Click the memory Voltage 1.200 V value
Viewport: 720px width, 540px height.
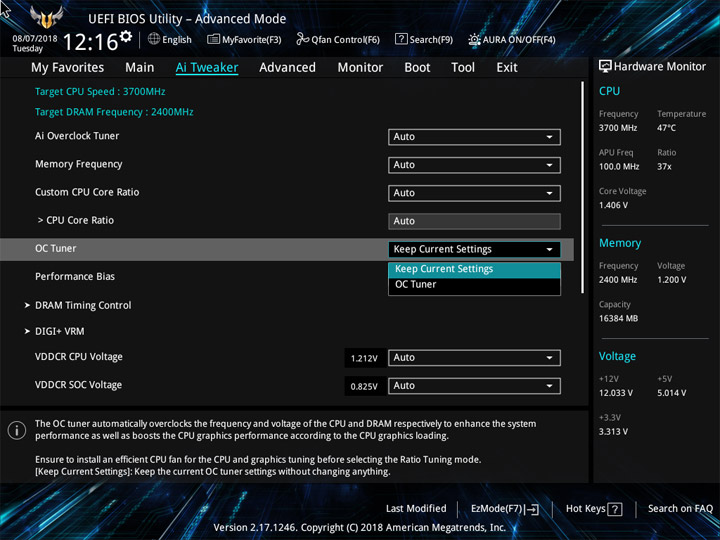pos(671,280)
